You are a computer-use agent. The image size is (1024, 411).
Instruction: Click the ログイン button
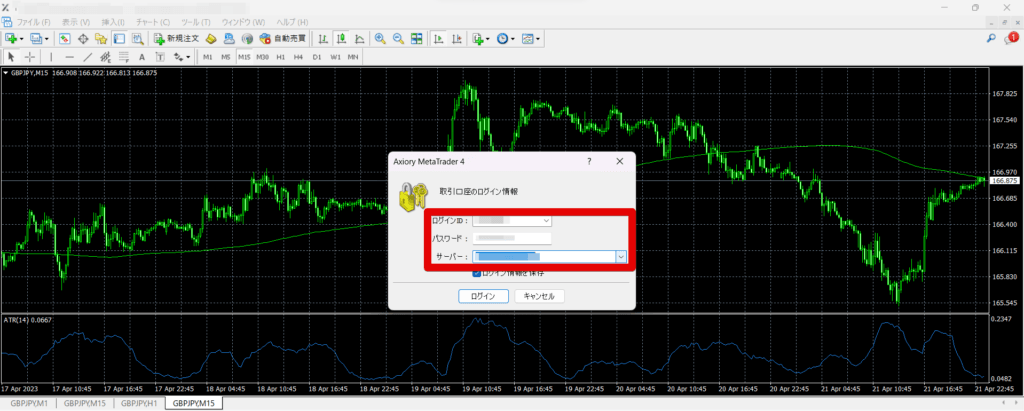tap(483, 296)
